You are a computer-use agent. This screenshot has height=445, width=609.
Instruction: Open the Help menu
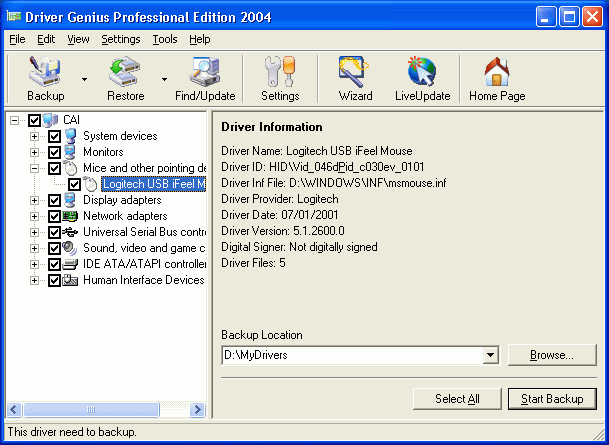pos(200,39)
